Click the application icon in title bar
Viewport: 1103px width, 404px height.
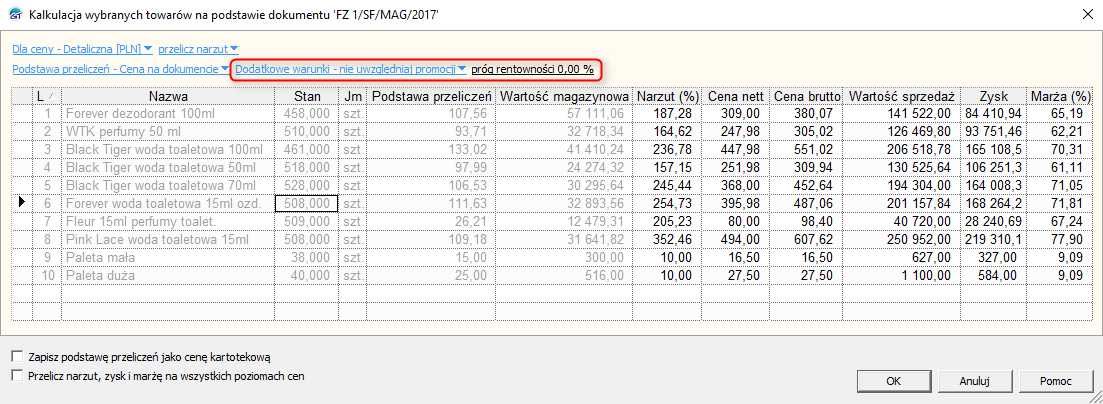(x=13, y=13)
